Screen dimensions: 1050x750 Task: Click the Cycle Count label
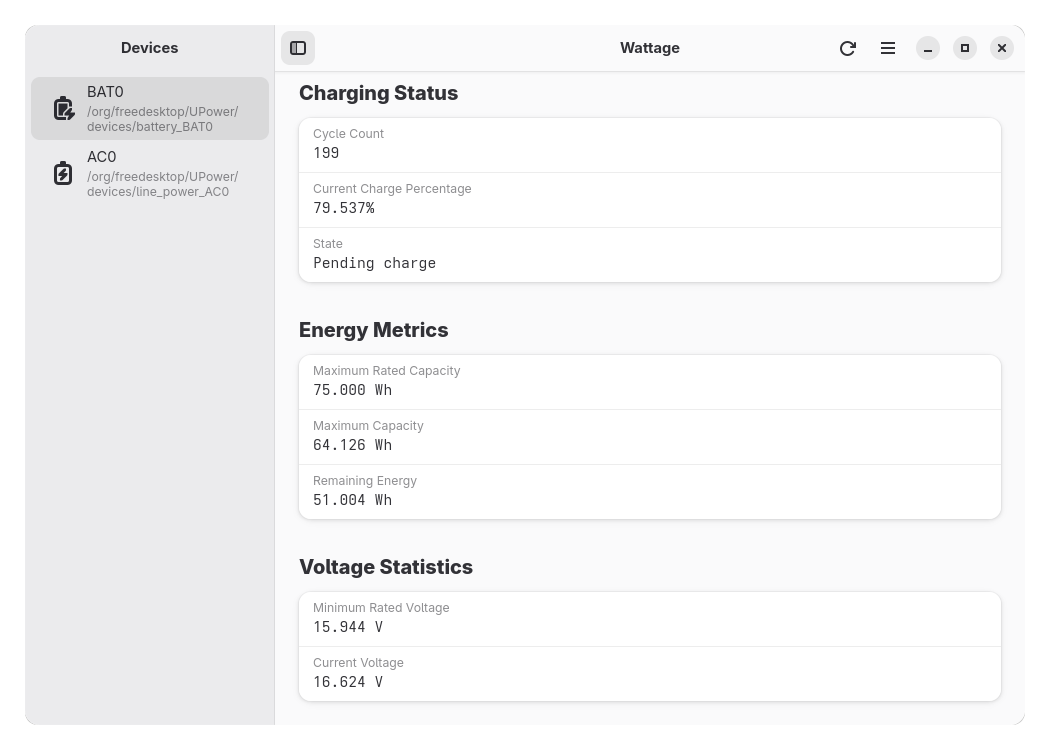click(348, 134)
